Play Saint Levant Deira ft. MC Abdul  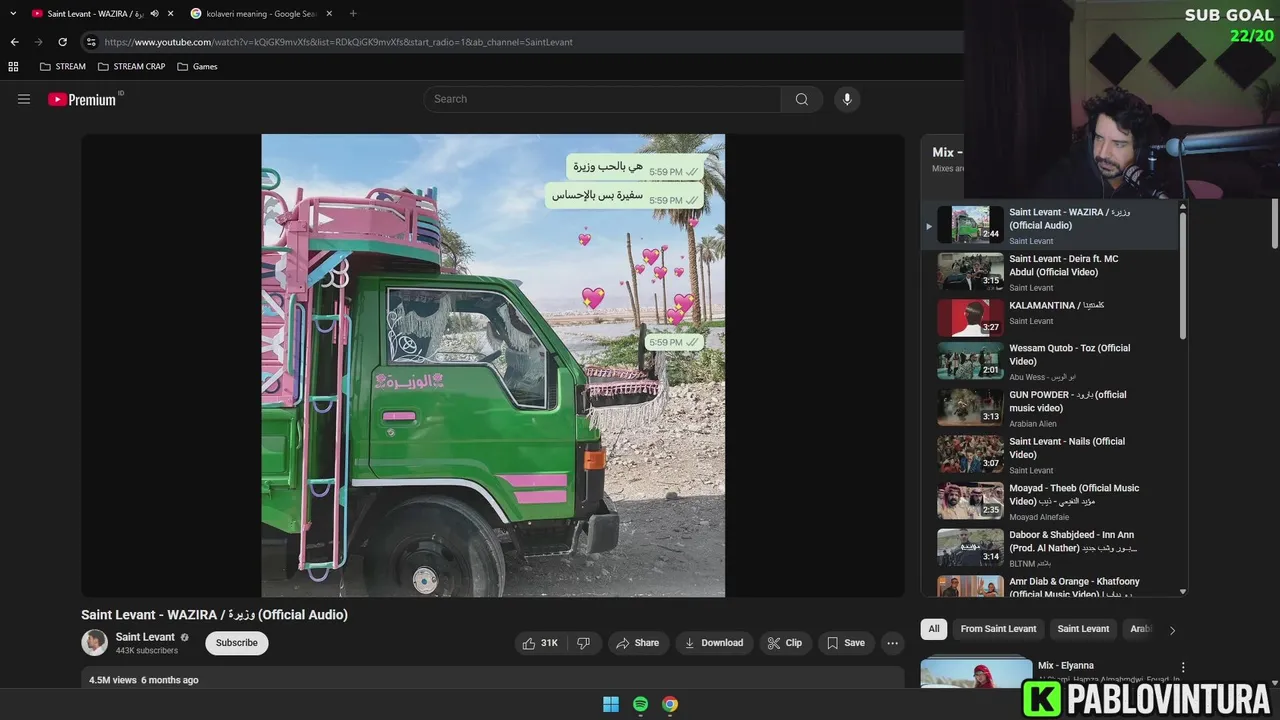point(1050,272)
